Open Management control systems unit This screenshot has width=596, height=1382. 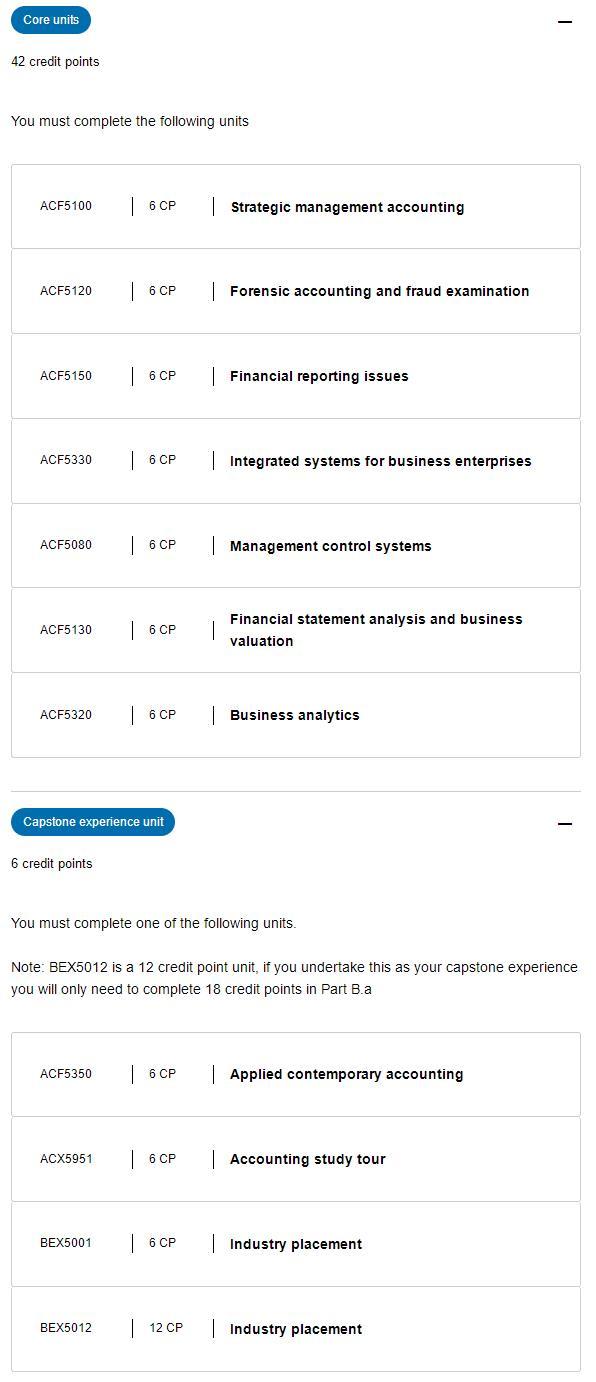pos(296,546)
